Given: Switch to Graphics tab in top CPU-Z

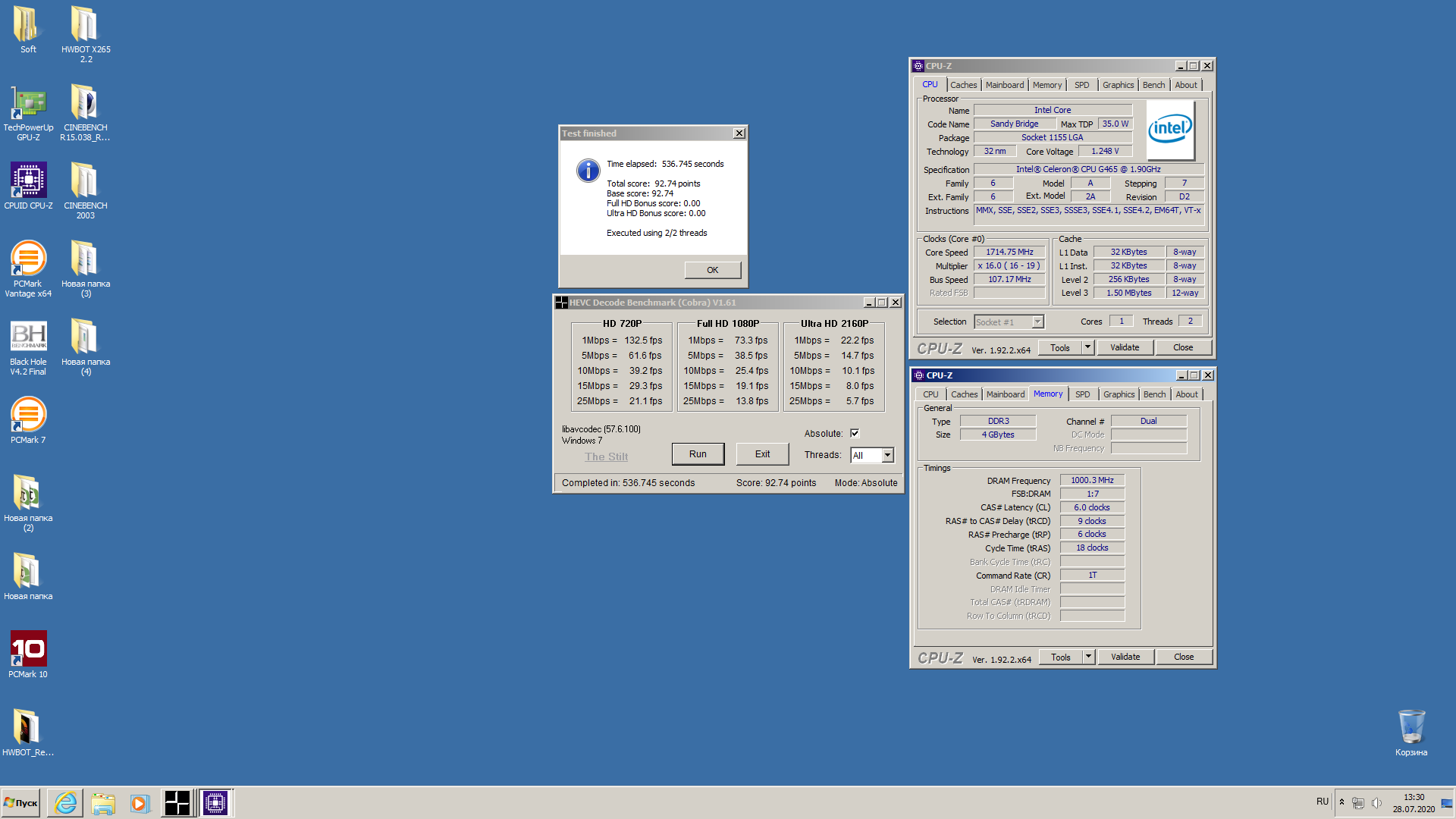Looking at the screenshot, I should [x=1119, y=85].
